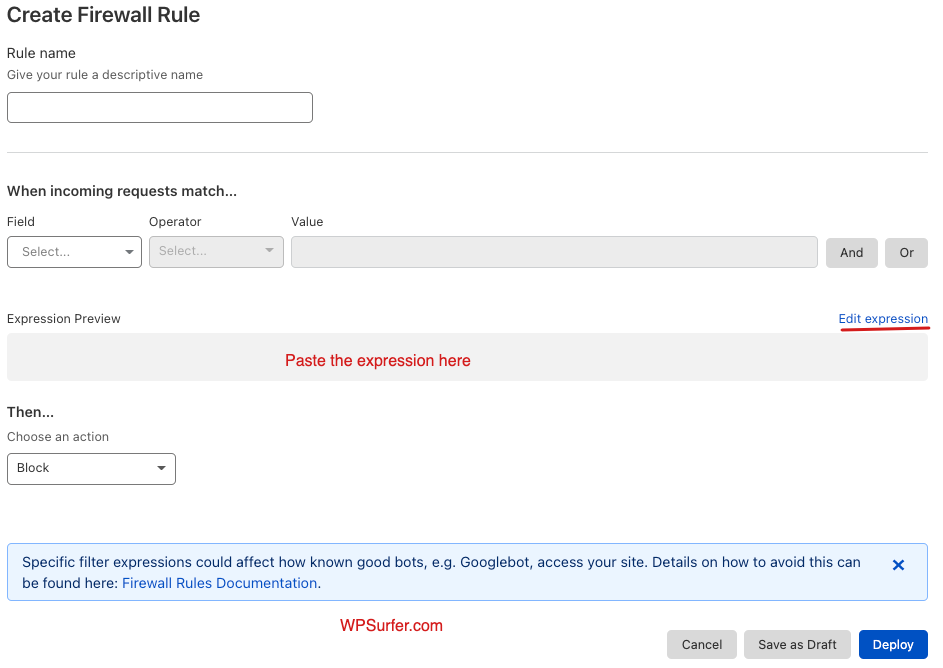
Task: Cancel the firewall rule creation
Action: pyautogui.click(x=702, y=645)
